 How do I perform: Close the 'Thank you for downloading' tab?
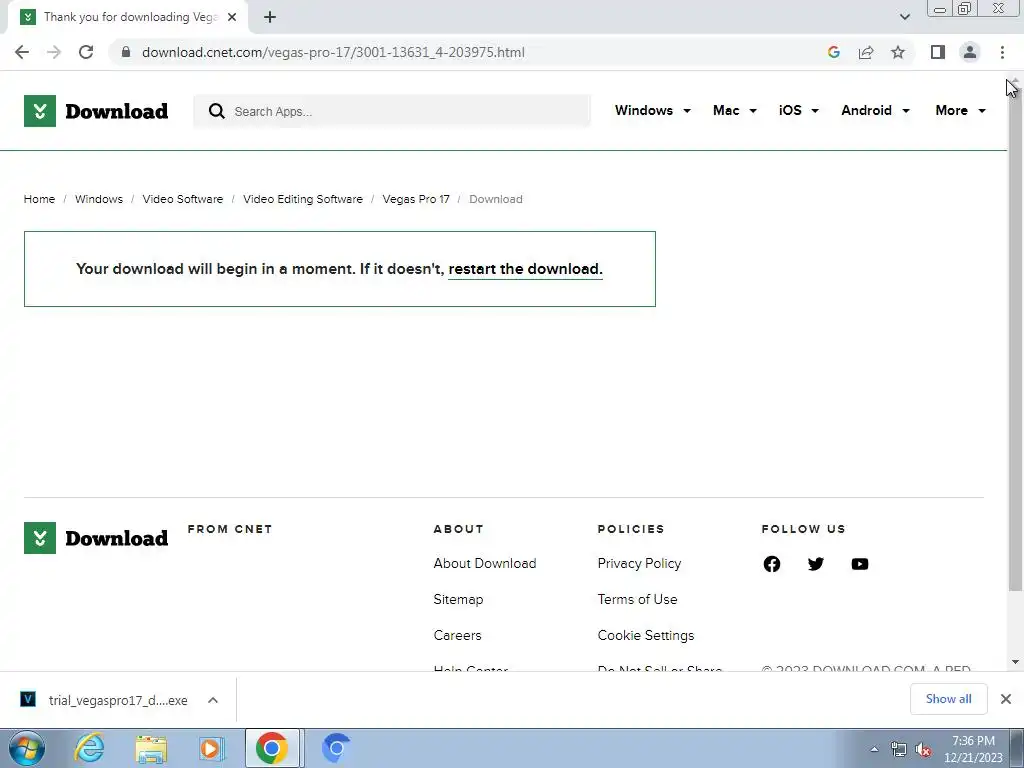pyautogui.click(x=232, y=17)
